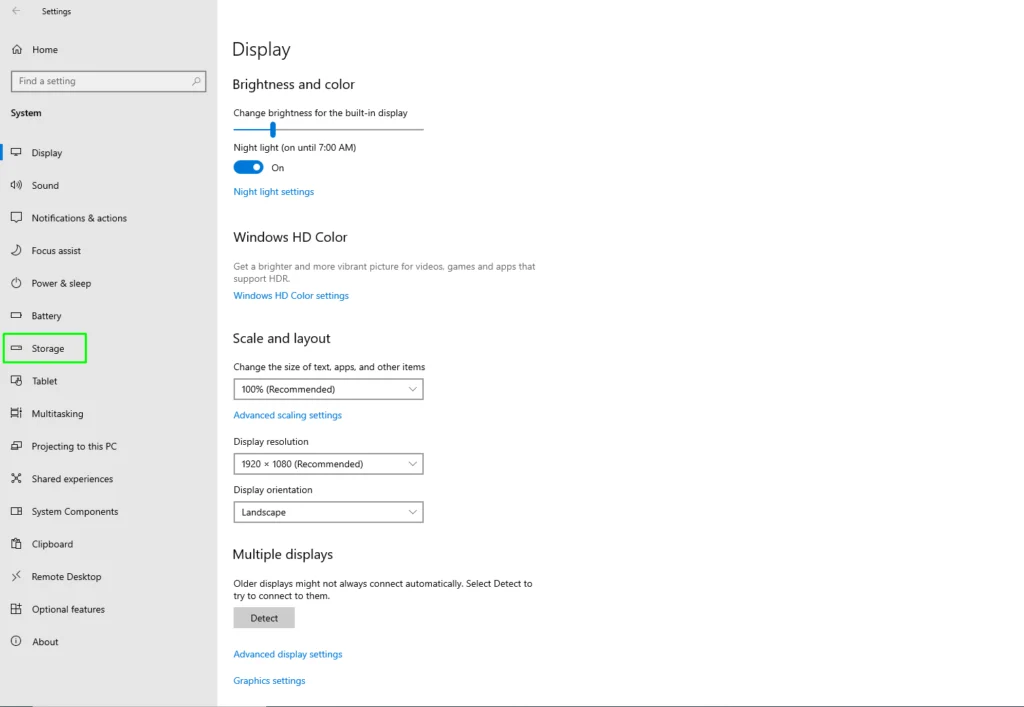Click the Find a setting search box
This screenshot has height=707, width=1024.
pos(108,82)
